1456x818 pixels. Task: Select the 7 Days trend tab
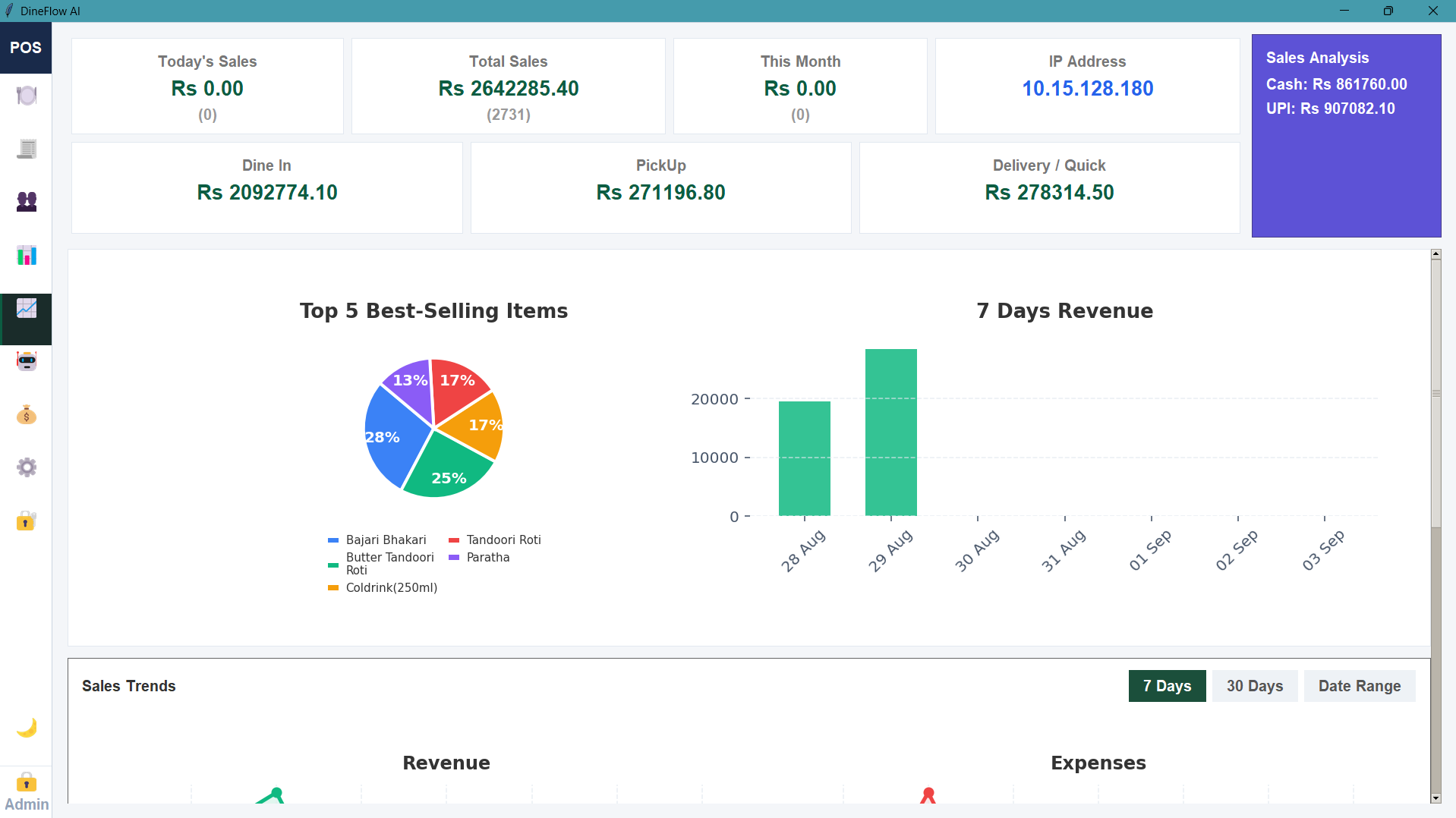1167,686
